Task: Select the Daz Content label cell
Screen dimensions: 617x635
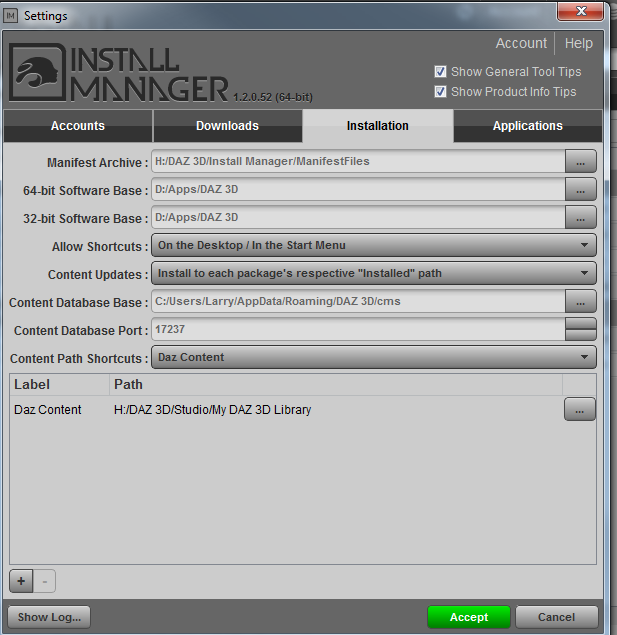Action: click(48, 410)
